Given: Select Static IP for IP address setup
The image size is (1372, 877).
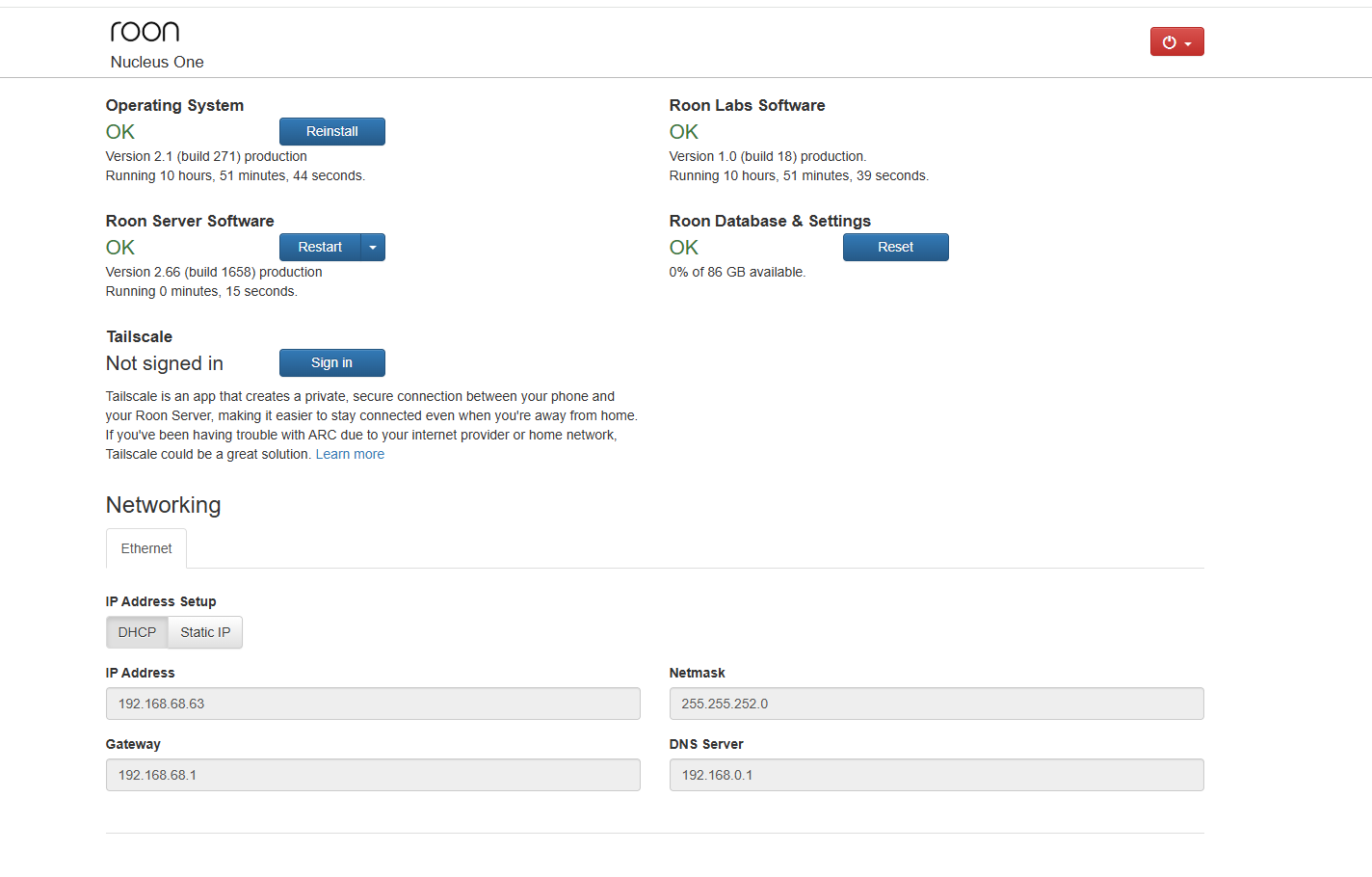Looking at the screenshot, I should 205,632.
